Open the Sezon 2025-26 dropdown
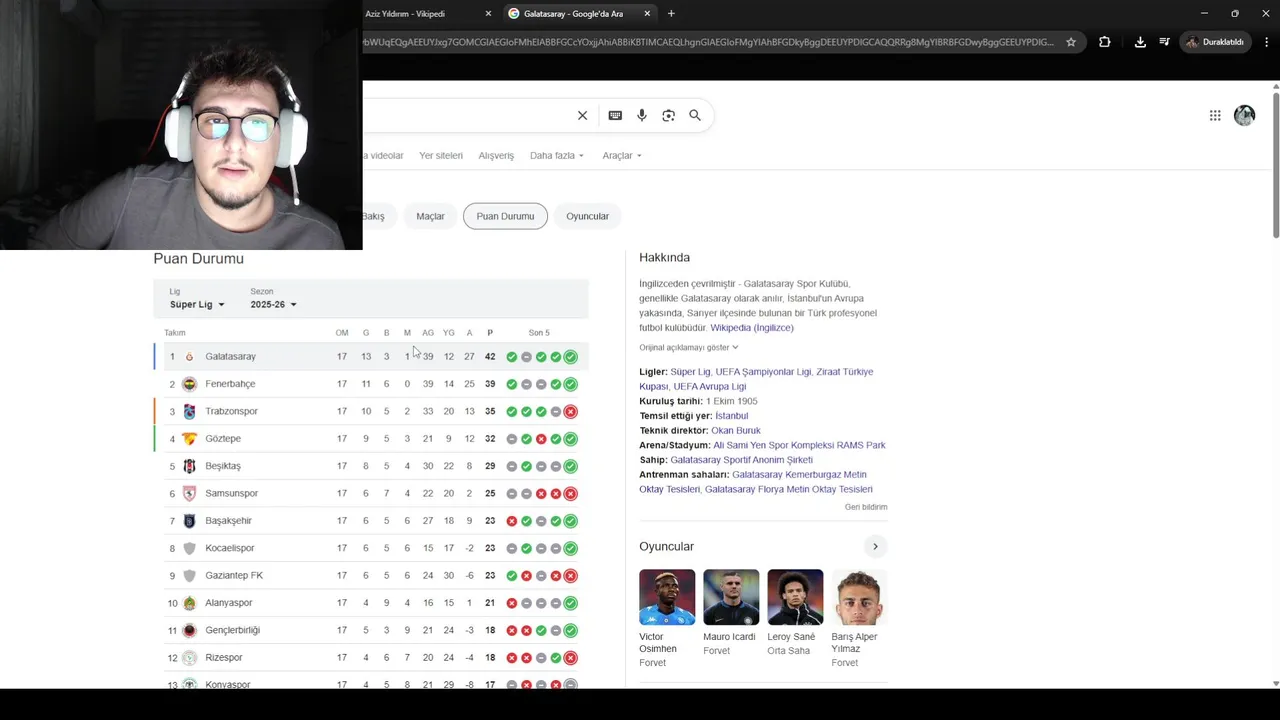Viewport: 1280px width, 720px height. click(x=273, y=304)
